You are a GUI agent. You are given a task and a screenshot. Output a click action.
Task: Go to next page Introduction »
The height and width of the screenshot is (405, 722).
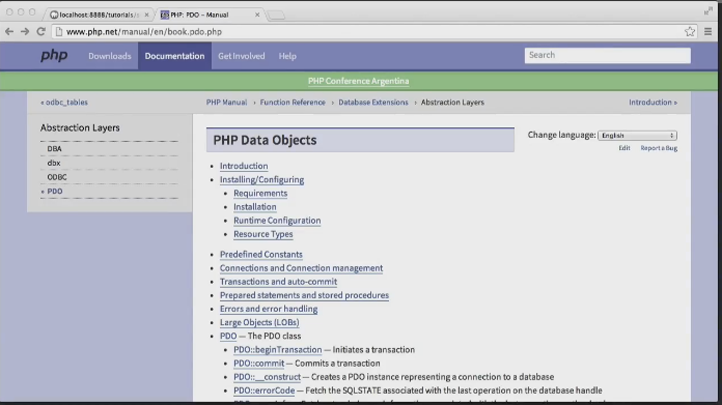pos(653,102)
